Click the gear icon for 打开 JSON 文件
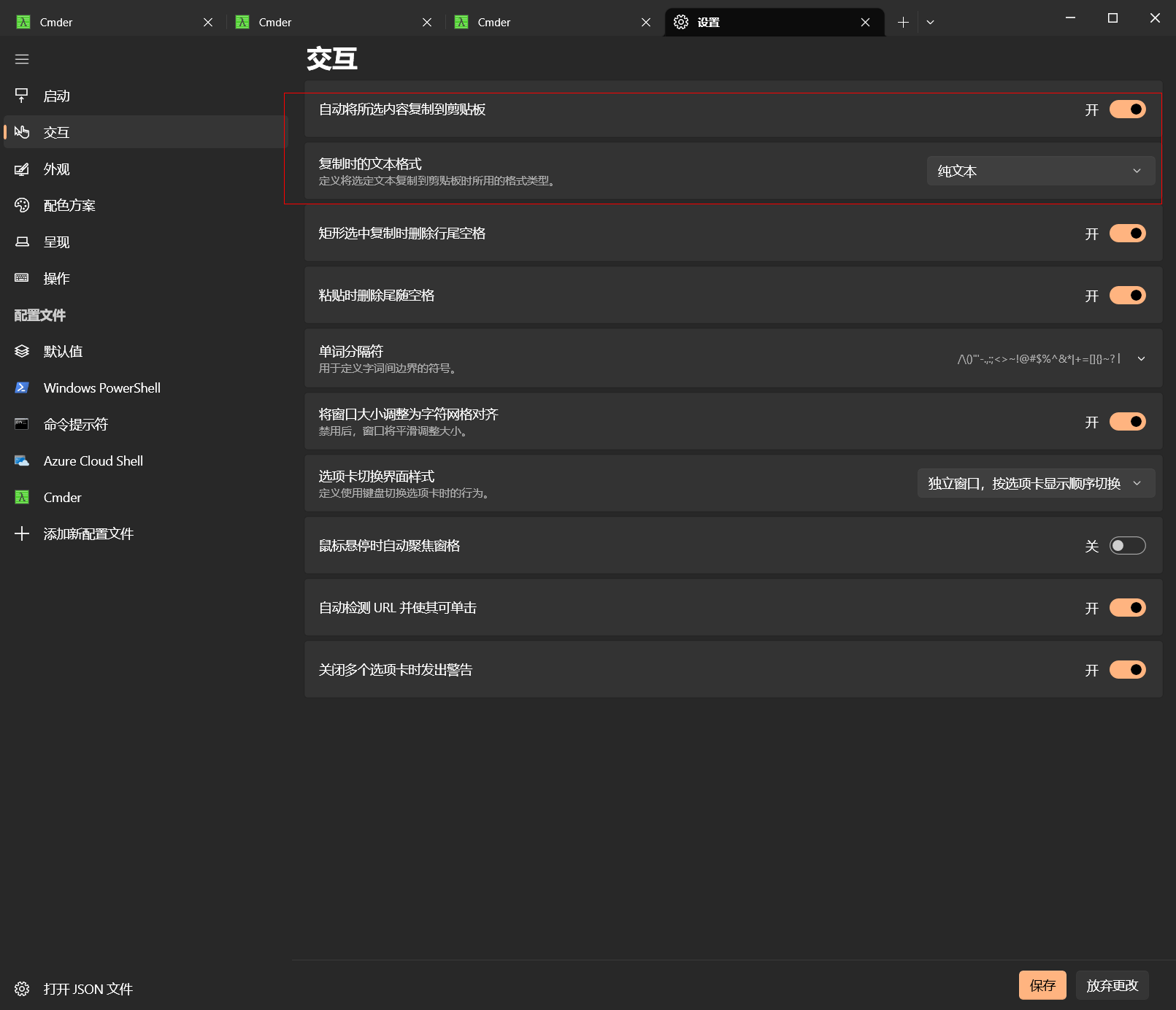Viewport: 1176px width, 1010px height. coord(22,989)
